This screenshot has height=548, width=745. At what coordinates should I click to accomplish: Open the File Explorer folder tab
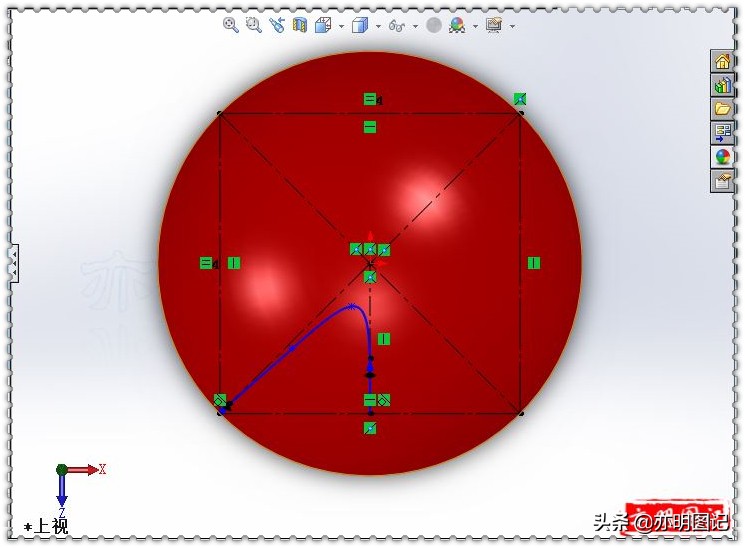722,109
